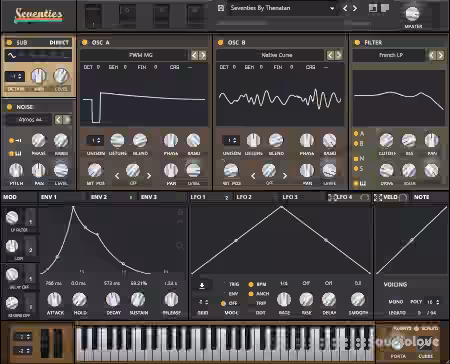This screenshot has height=364, width=450.
Task: Select previous filter type arrow
Action: click(x=432, y=55)
